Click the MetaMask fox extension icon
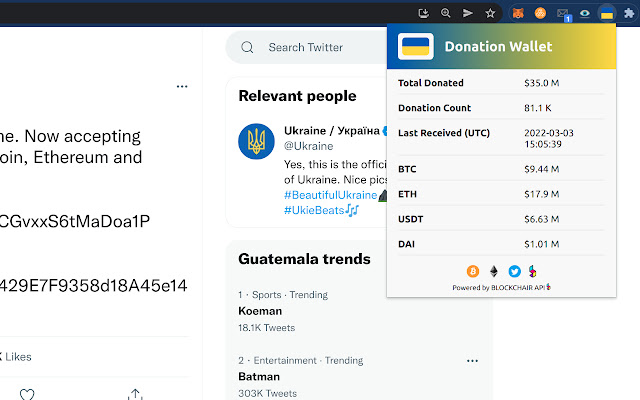 tap(519, 14)
